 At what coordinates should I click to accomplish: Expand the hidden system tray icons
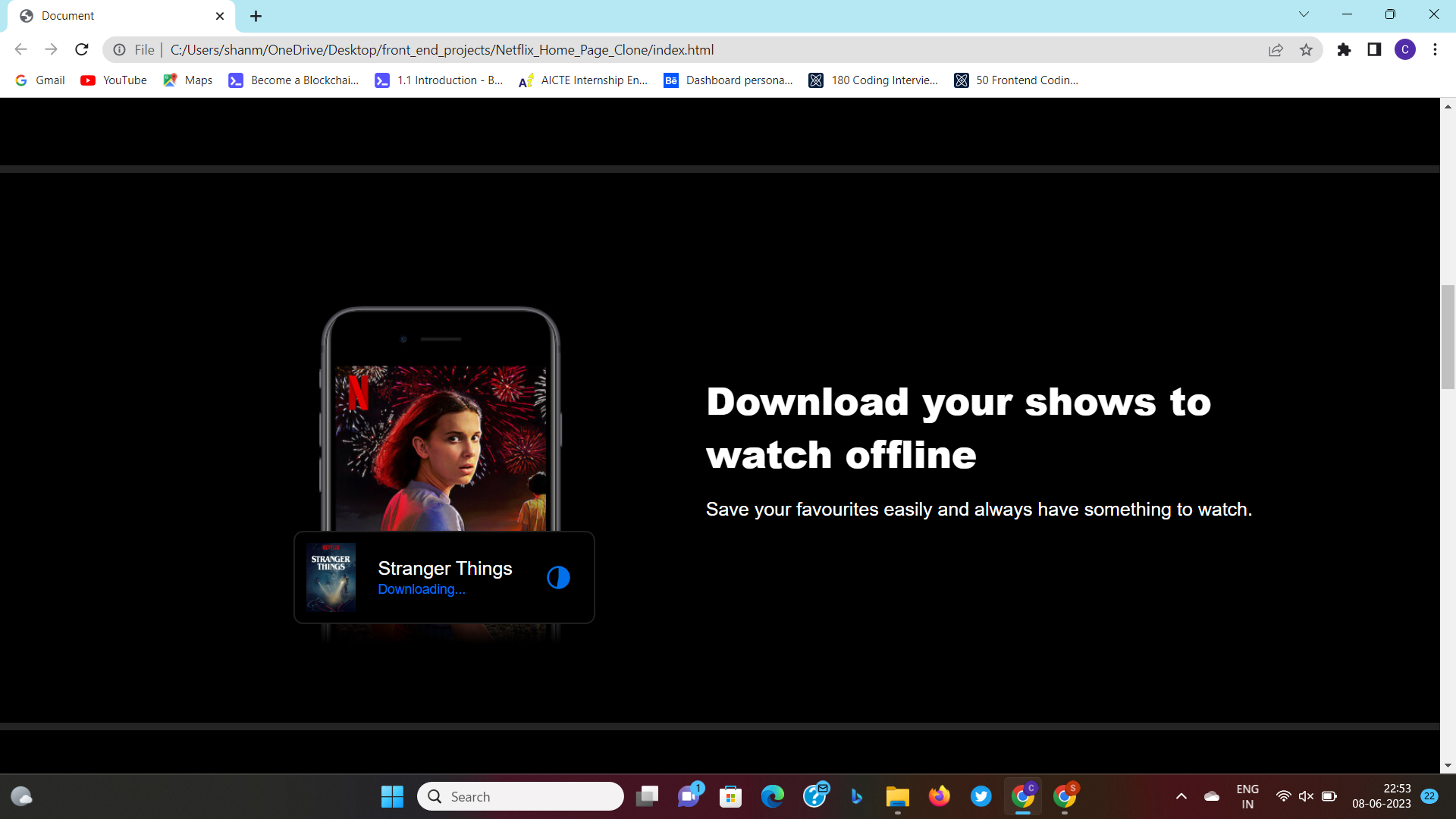pyautogui.click(x=1181, y=796)
